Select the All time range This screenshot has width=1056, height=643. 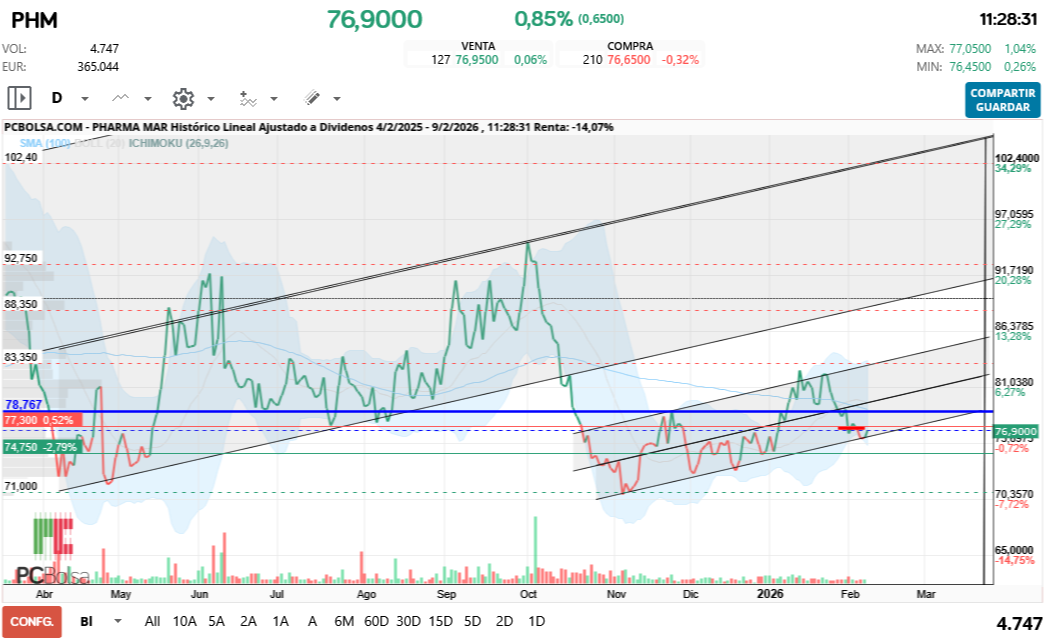(152, 621)
